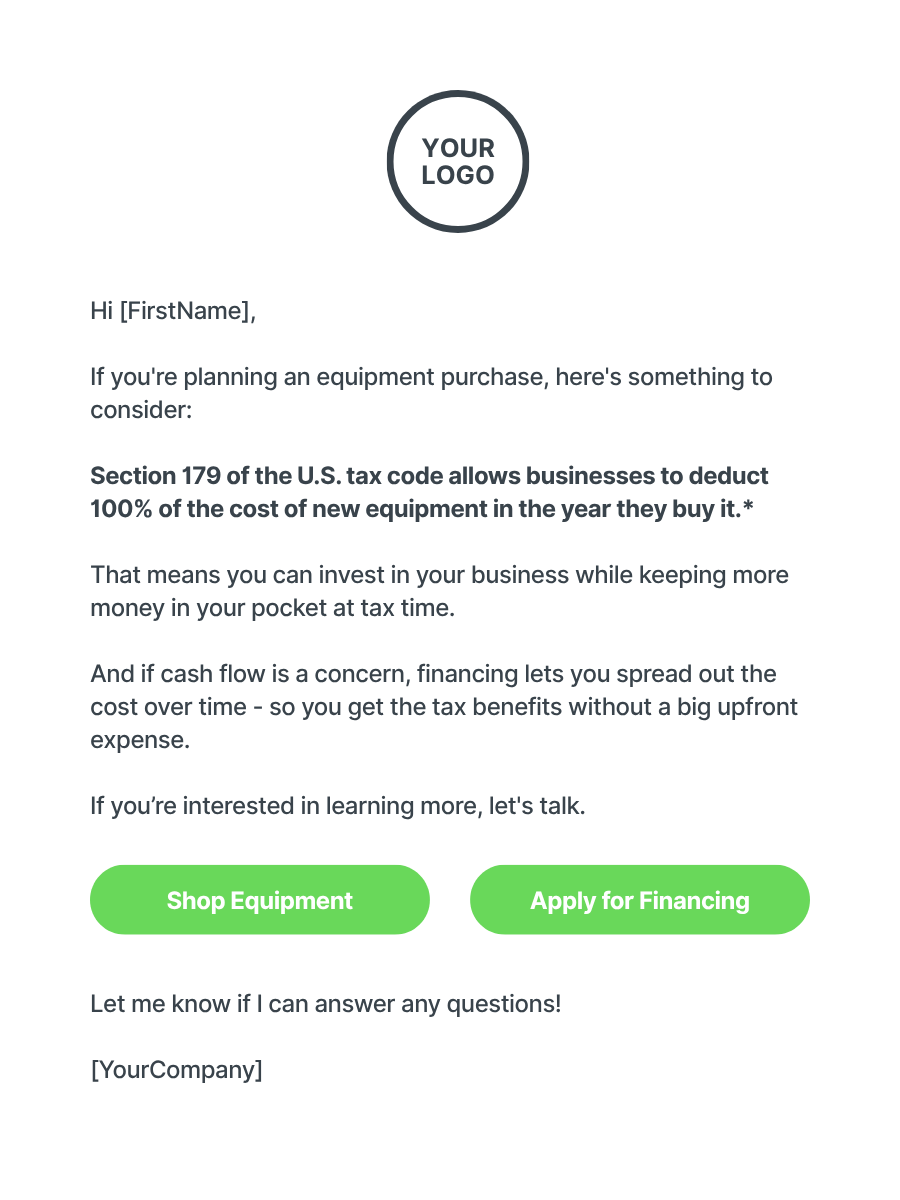Click the circular YOUR LOGO placeholder
The height and width of the screenshot is (1200, 900).
pos(458,162)
